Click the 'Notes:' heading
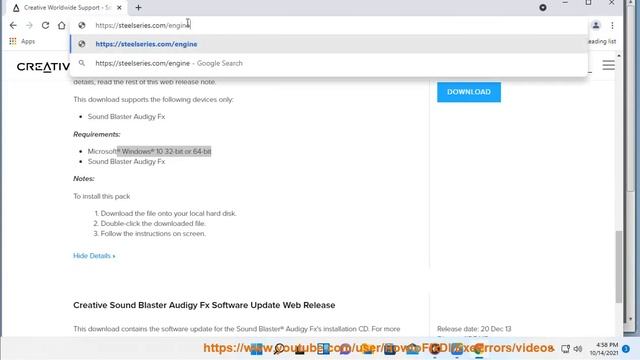This screenshot has width=640, height=360. 84,179
